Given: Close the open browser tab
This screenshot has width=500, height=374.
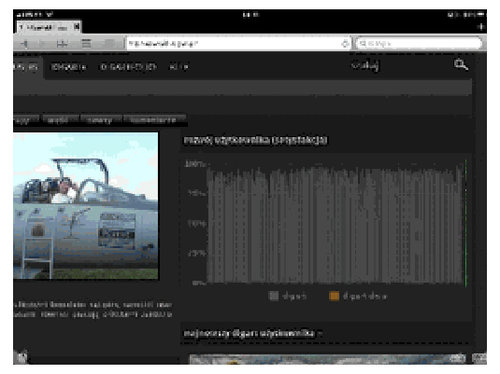Looking at the screenshot, I should tap(77, 27).
